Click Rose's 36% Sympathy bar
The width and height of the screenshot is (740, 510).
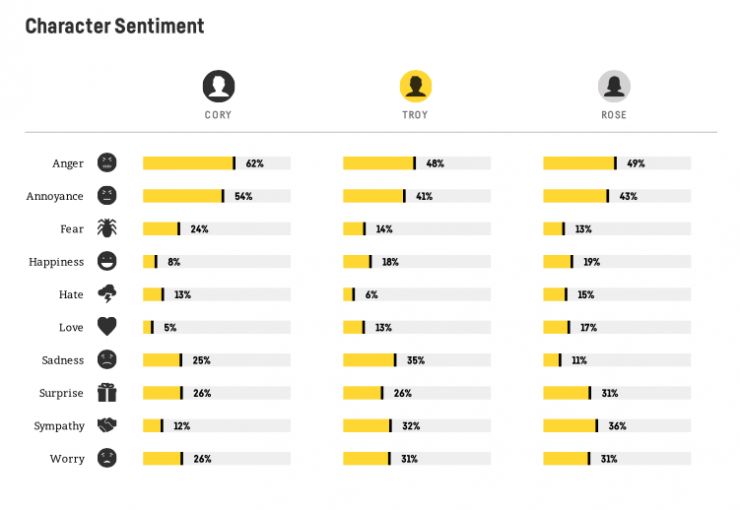pyautogui.click(x=570, y=426)
